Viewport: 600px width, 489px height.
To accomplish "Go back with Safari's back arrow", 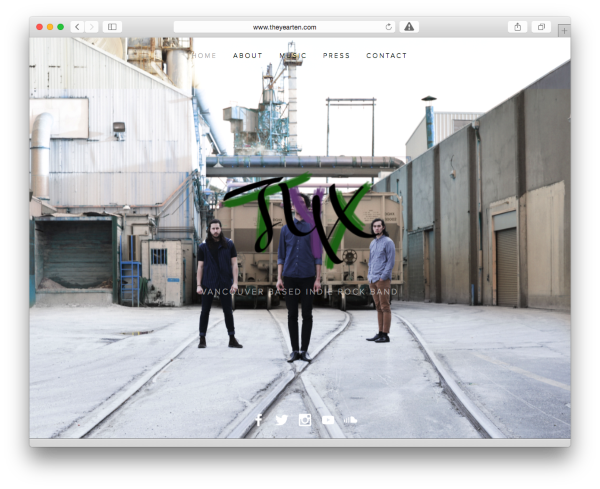I will click(x=77, y=27).
